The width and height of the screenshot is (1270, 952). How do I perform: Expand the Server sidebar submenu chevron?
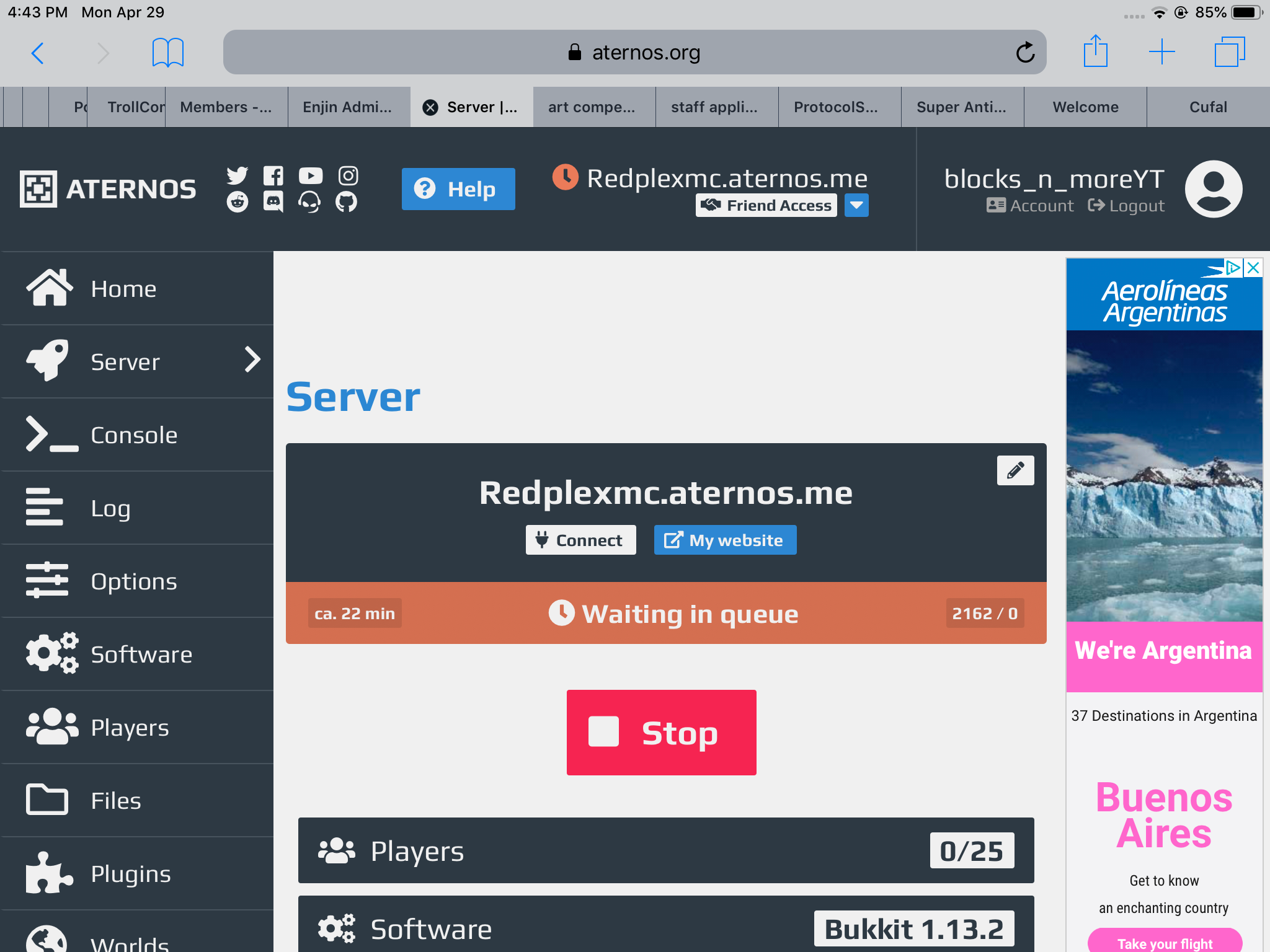[252, 359]
